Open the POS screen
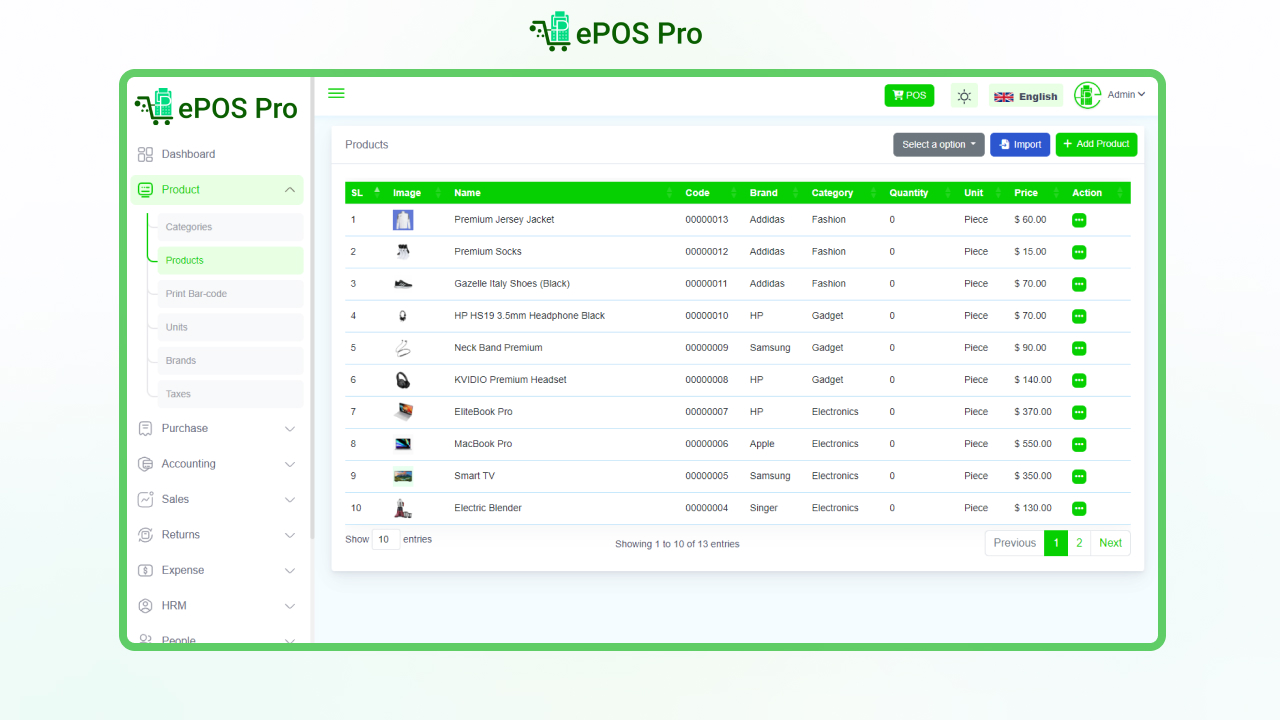This screenshot has height=720, width=1280. pos(908,95)
